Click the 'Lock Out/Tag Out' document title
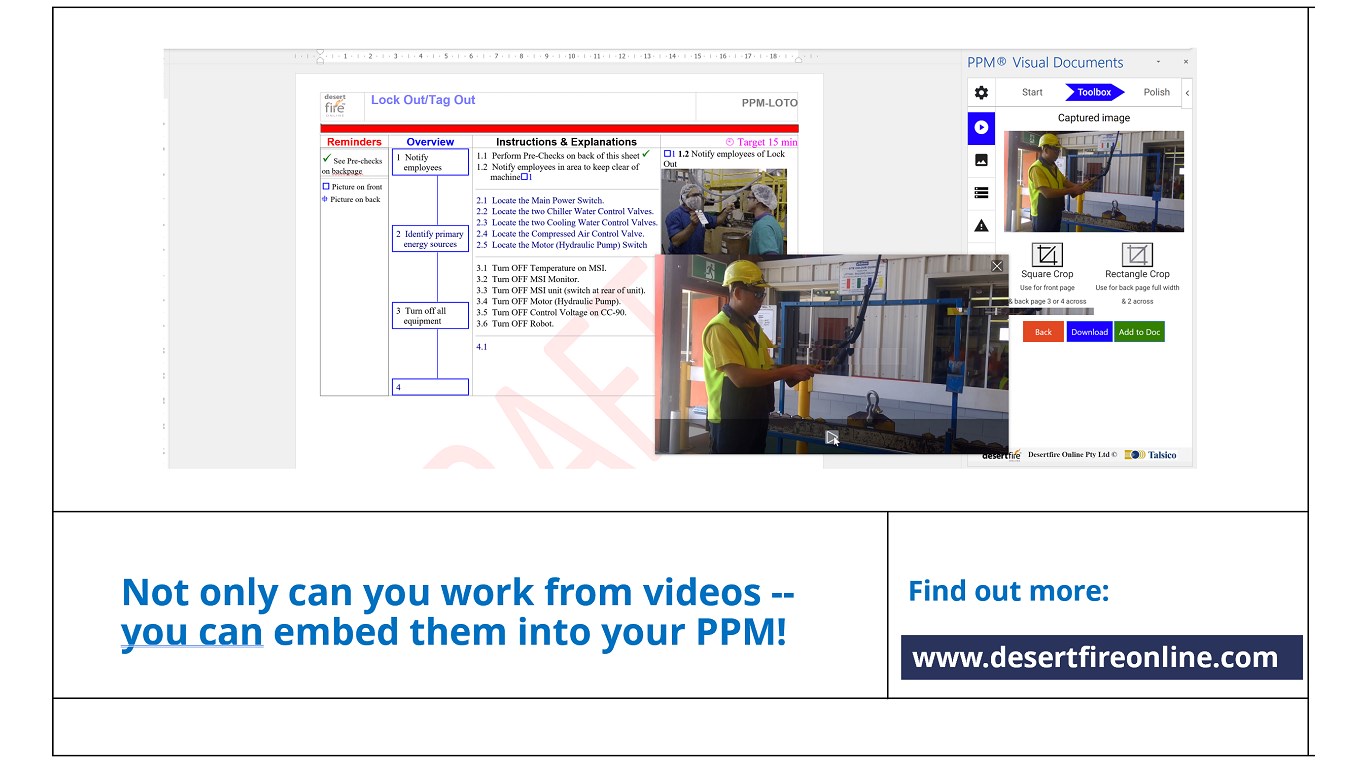Image resolution: width=1366 pixels, height=768 pixels. pyautogui.click(x=423, y=100)
